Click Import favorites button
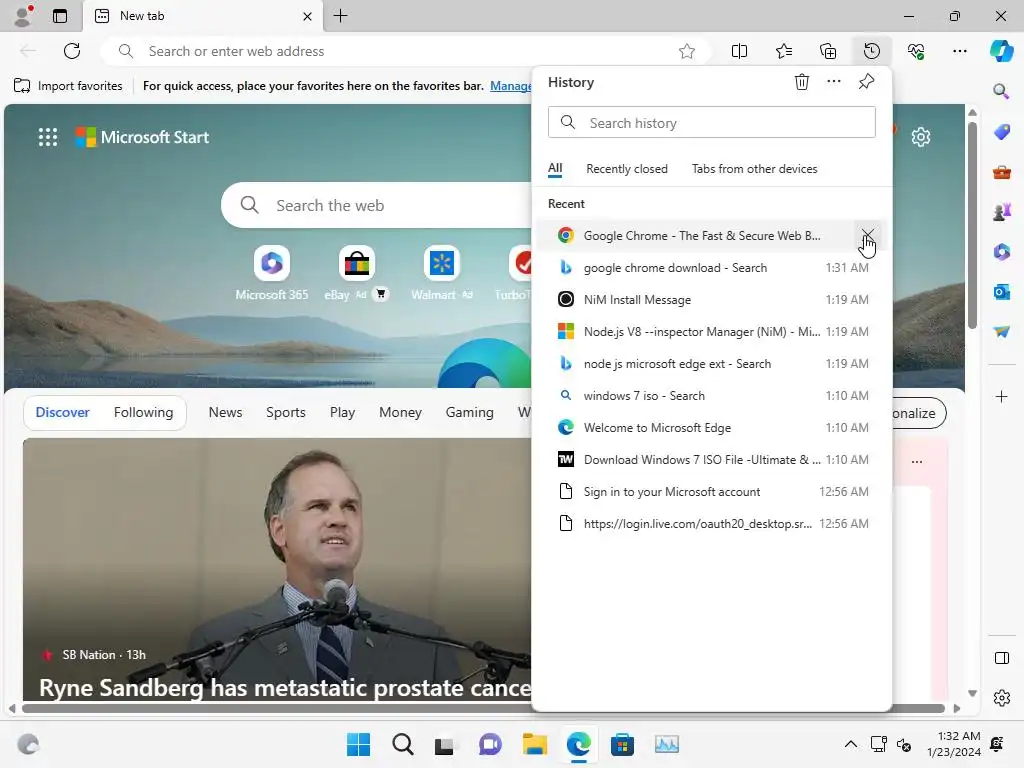The height and width of the screenshot is (768, 1024). (68, 86)
